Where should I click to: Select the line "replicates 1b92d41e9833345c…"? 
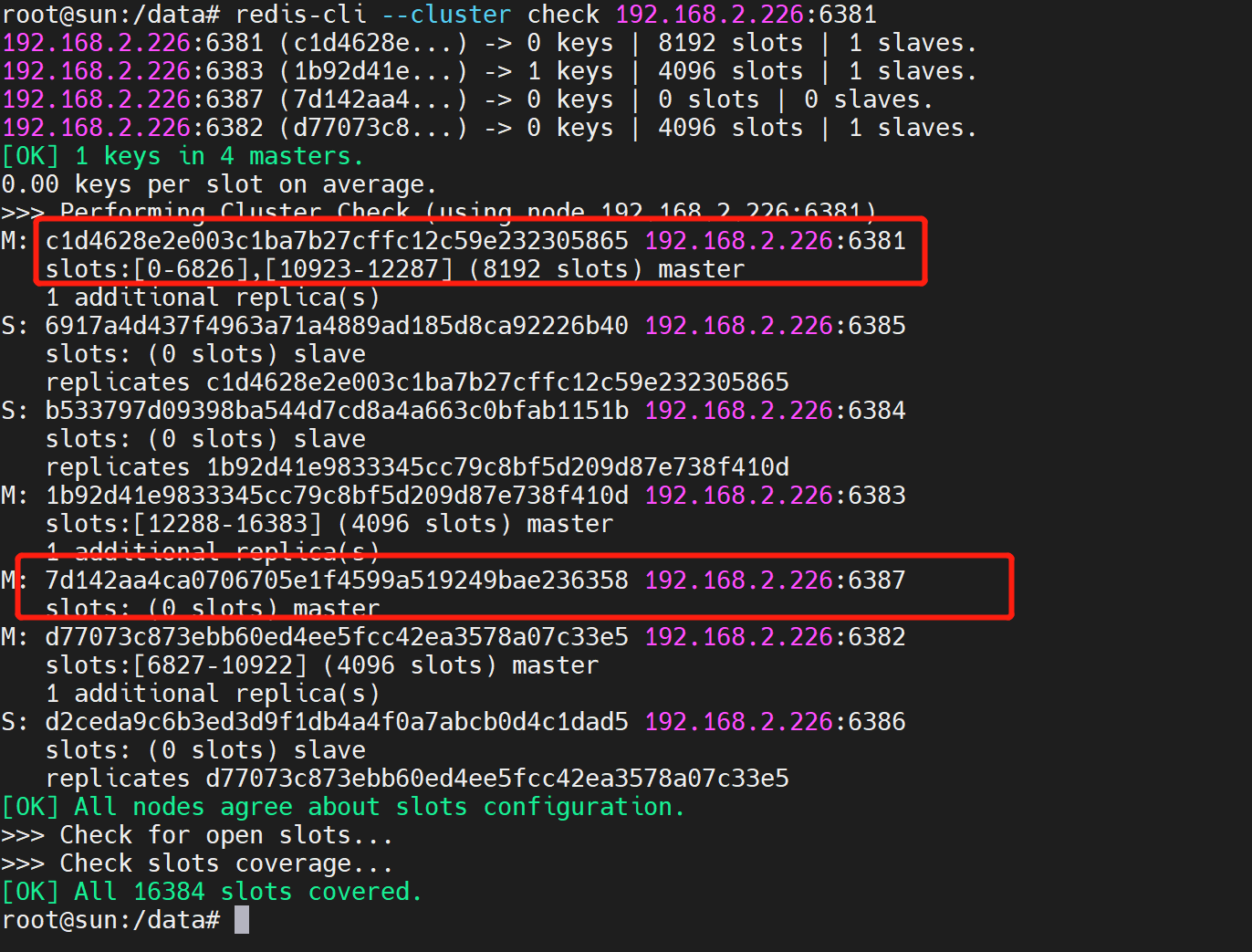417,467
